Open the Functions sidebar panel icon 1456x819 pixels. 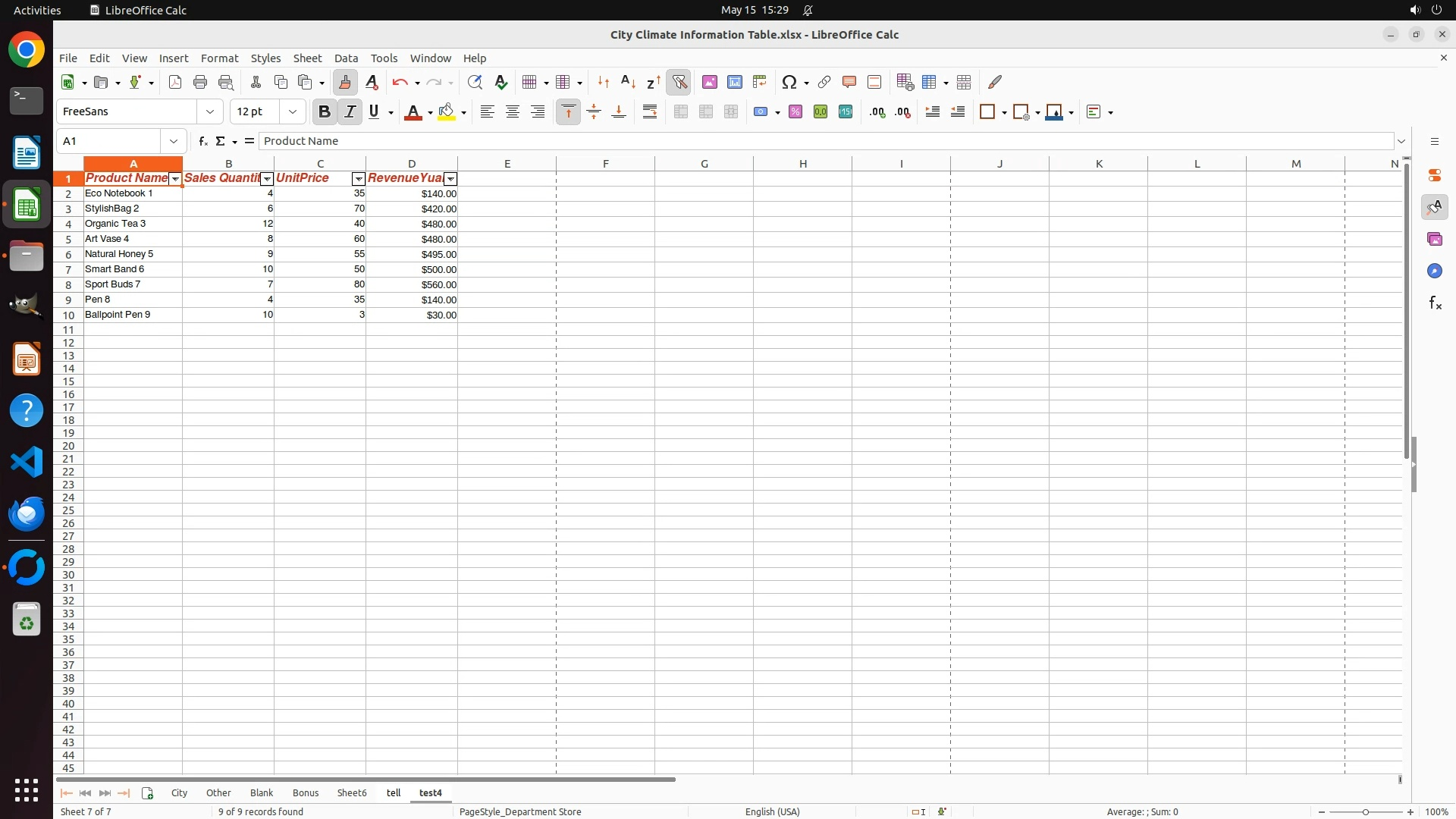pyautogui.click(x=1435, y=303)
